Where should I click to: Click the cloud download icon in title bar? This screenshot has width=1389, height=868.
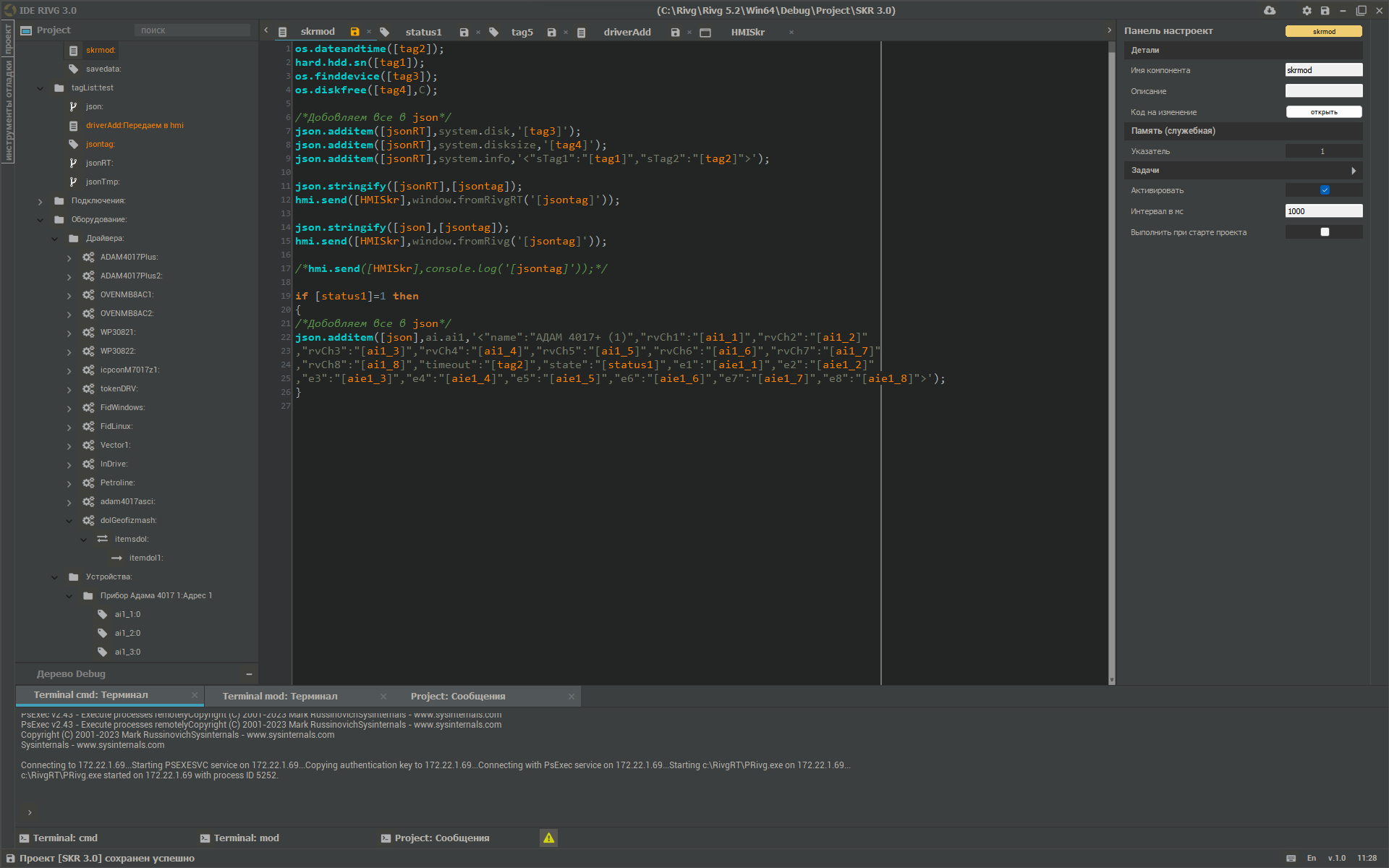[x=1270, y=10]
